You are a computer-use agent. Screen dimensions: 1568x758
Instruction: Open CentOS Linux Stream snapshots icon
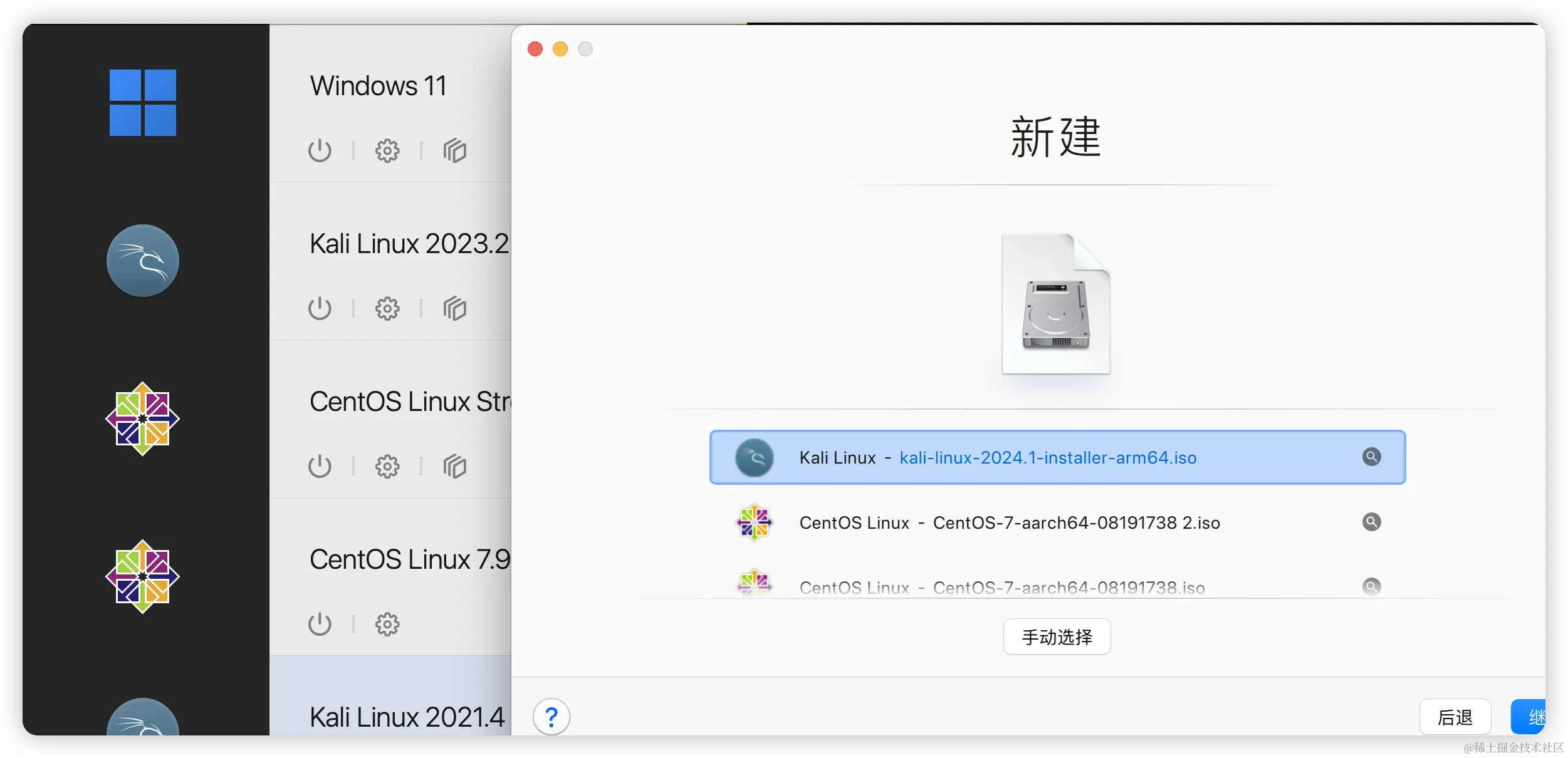pos(455,467)
